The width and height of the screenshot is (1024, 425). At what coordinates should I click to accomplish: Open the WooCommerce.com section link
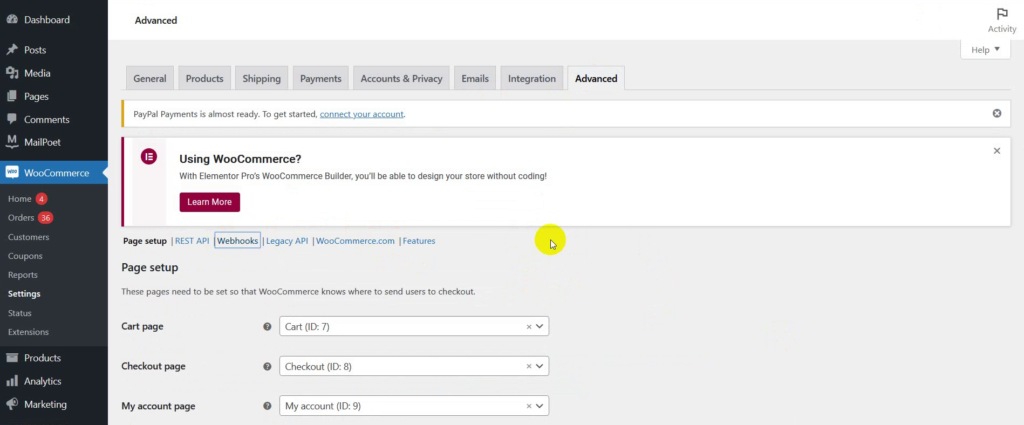(355, 241)
